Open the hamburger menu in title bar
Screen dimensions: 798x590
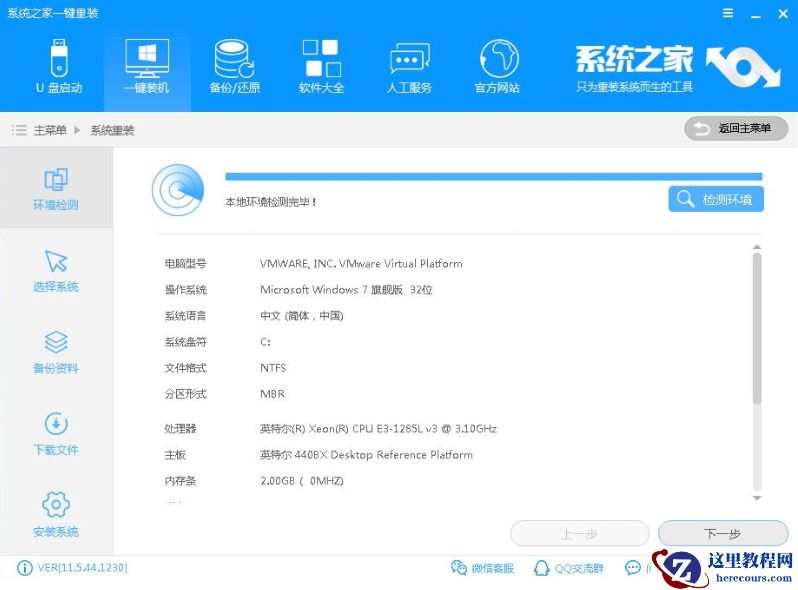click(x=728, y=13)
